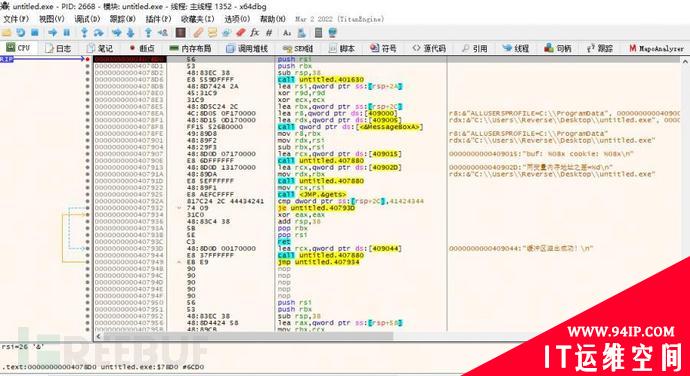Pause execution with the pause icon
The height and width of the screenshot is (376, 690).
(x=67, y=33)
